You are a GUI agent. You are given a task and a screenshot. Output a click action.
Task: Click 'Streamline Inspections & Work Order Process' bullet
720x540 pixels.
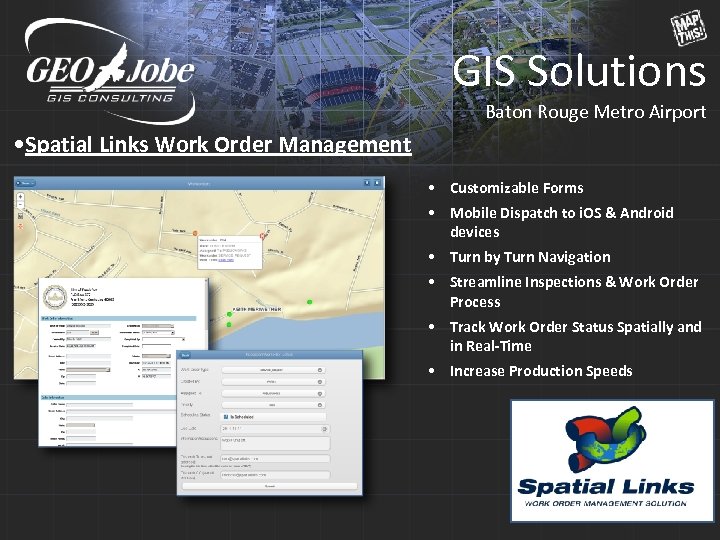[574, 292]
